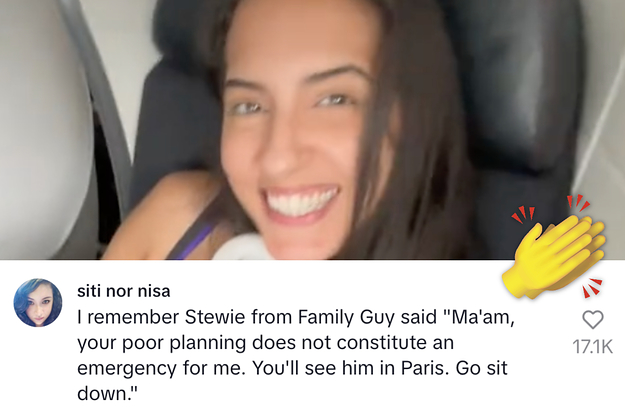Click the 17.1K like count

592,347
